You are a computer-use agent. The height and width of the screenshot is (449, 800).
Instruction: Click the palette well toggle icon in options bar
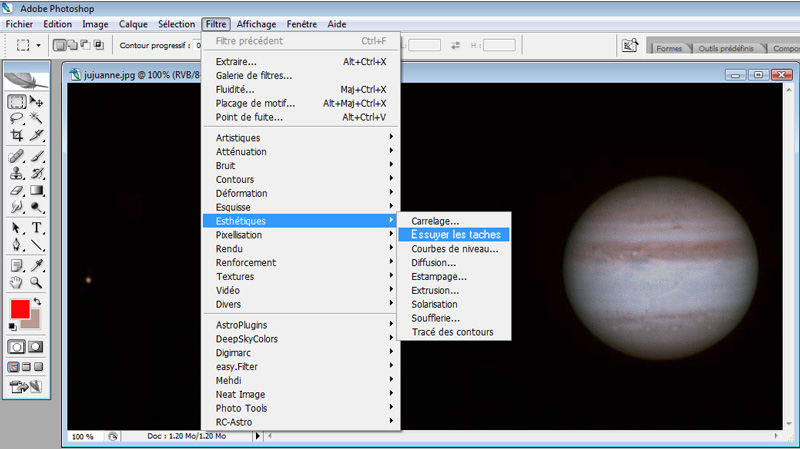pyautogui.click(x=630, y=45)
